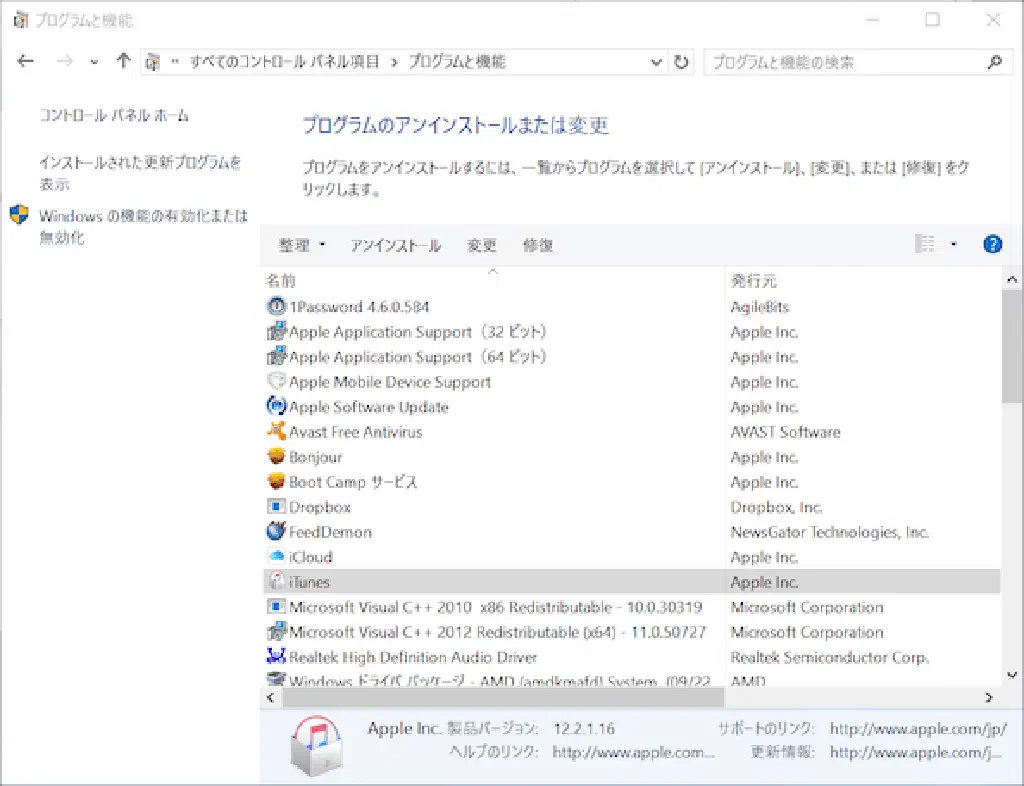This screenshot has height=786, width=1024.
Task: Expand recent locations arrow near navigation buttons
Action: tap(94, 62)
